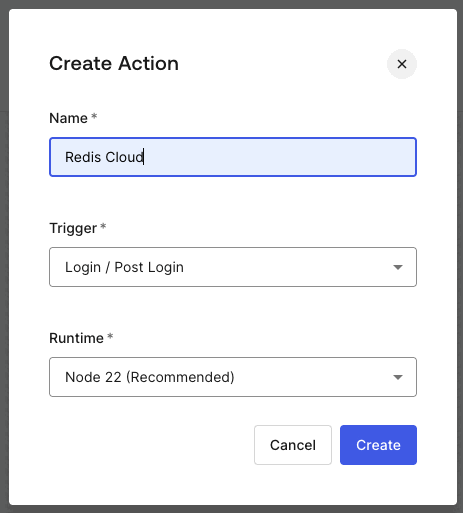Click the Create button
The width and height of the screenshot is (463, 513).
point(378,445)
